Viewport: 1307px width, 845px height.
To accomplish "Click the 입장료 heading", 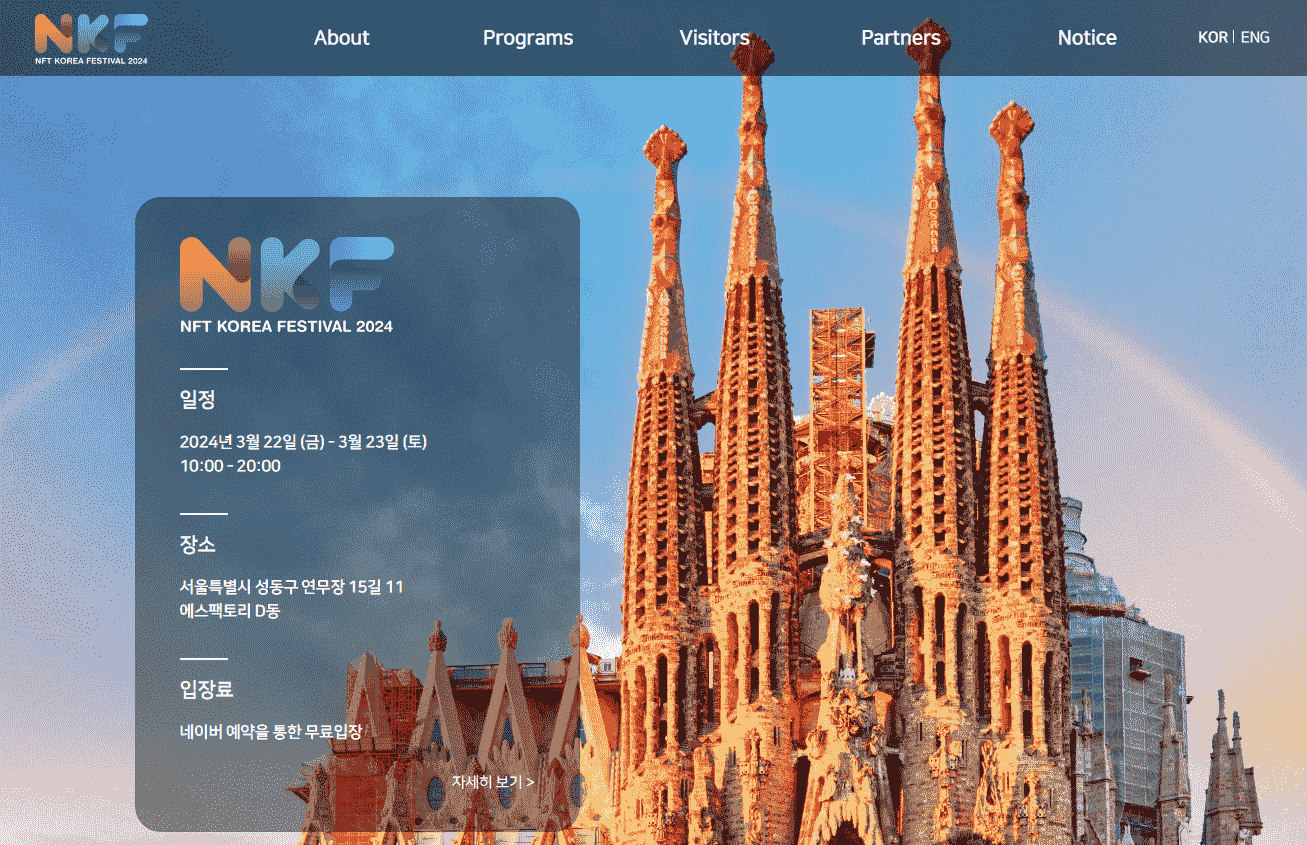I will 206,689.
